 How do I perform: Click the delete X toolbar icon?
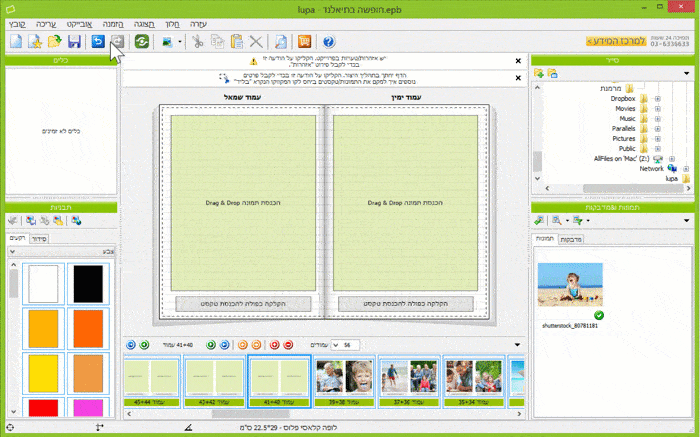[x=256, y=42]
